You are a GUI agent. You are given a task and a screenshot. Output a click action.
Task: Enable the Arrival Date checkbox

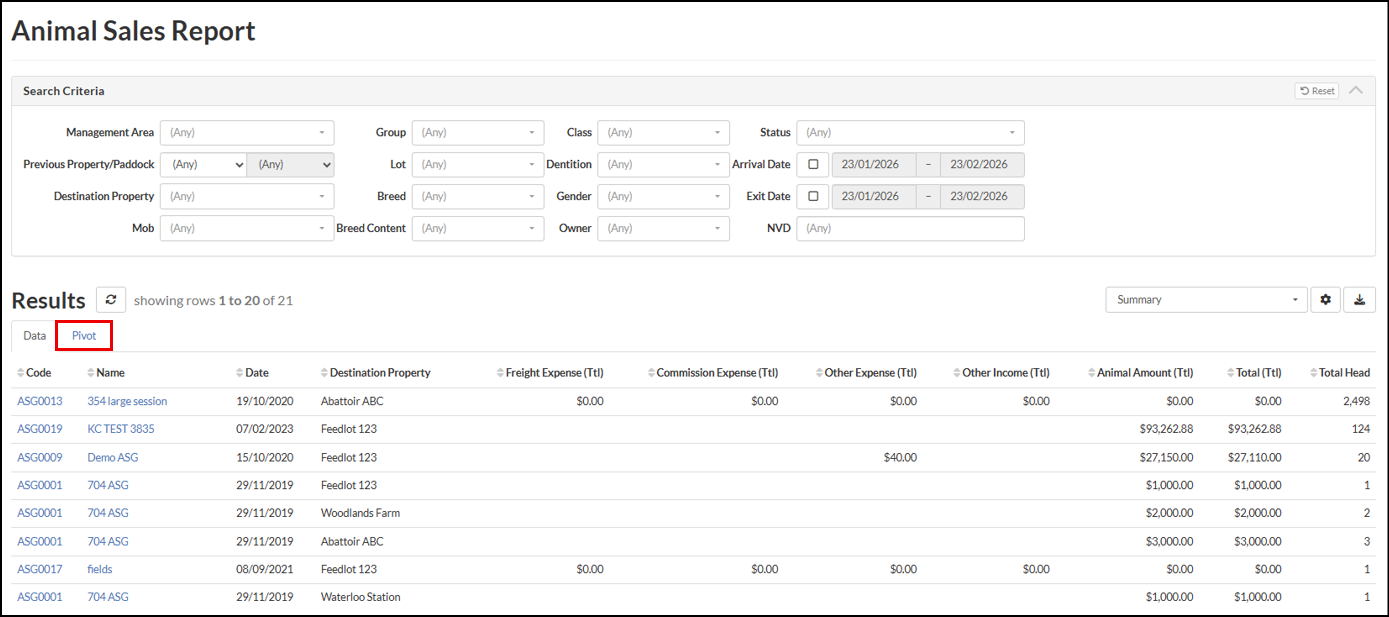click(x=813, y=165)
